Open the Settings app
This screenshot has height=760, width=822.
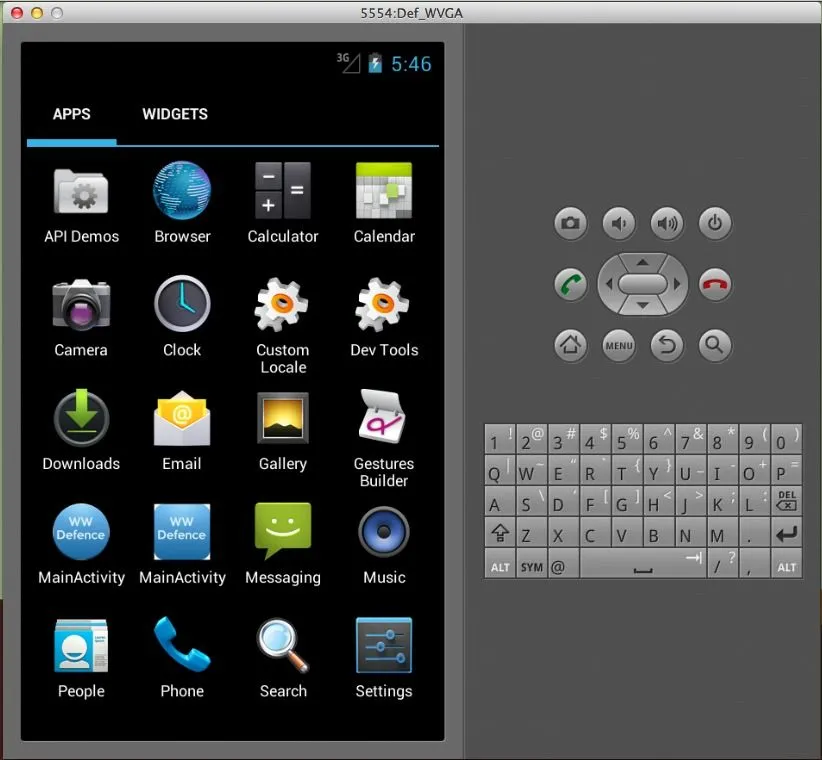384,647
